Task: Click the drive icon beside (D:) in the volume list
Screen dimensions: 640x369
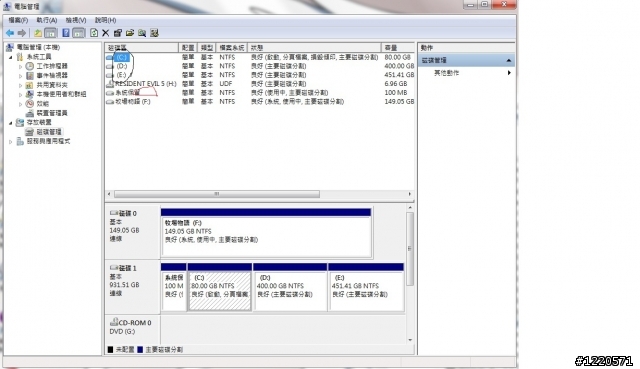Action: (110, 66)
